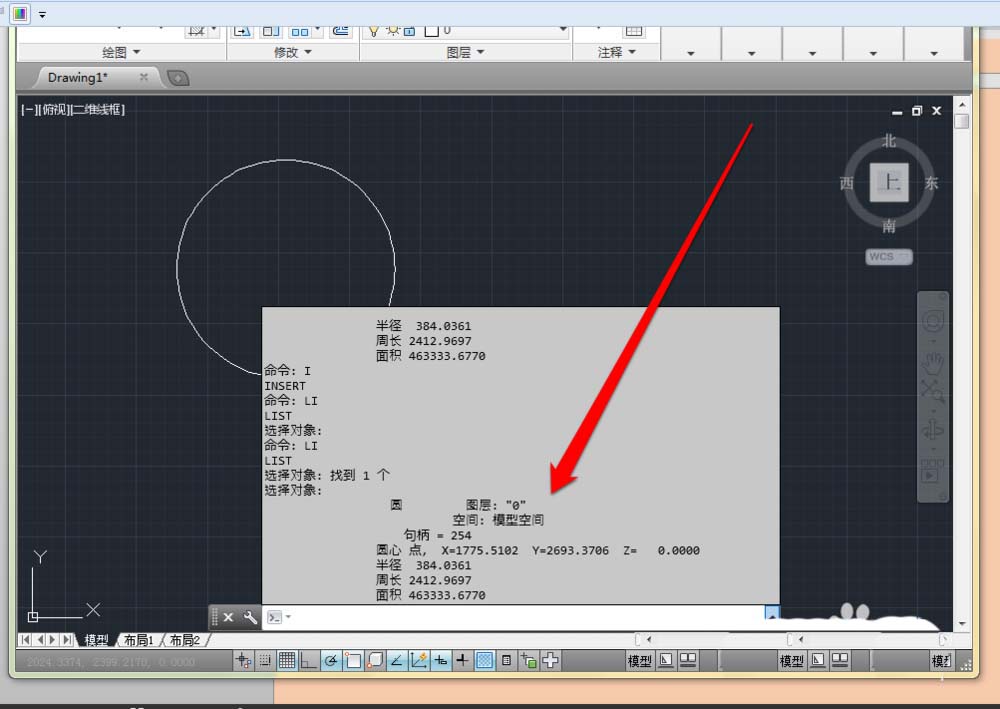Open the 俯视 view controls menu

[52, 110]
